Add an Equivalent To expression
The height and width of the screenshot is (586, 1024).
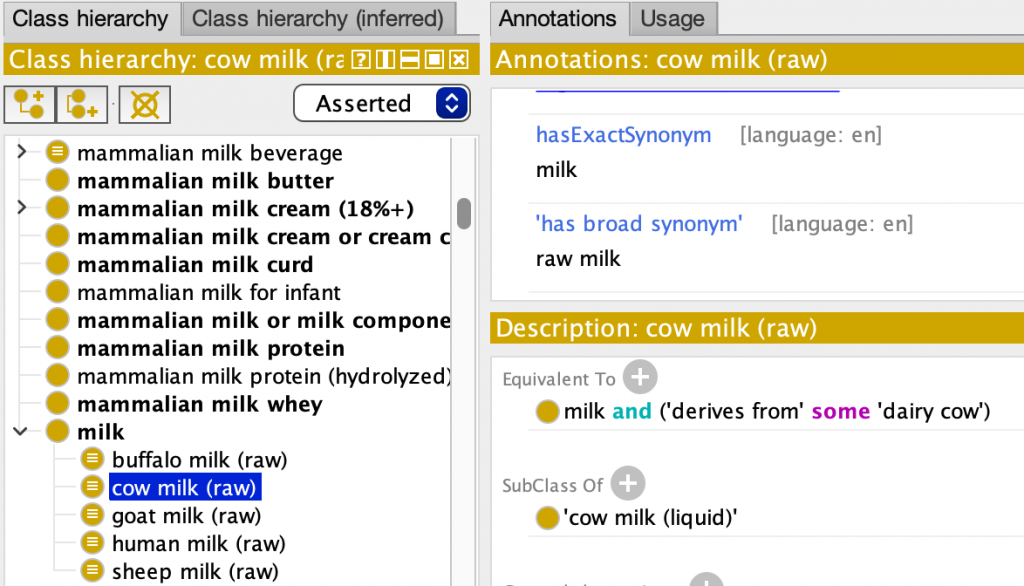tap(639, 377)
